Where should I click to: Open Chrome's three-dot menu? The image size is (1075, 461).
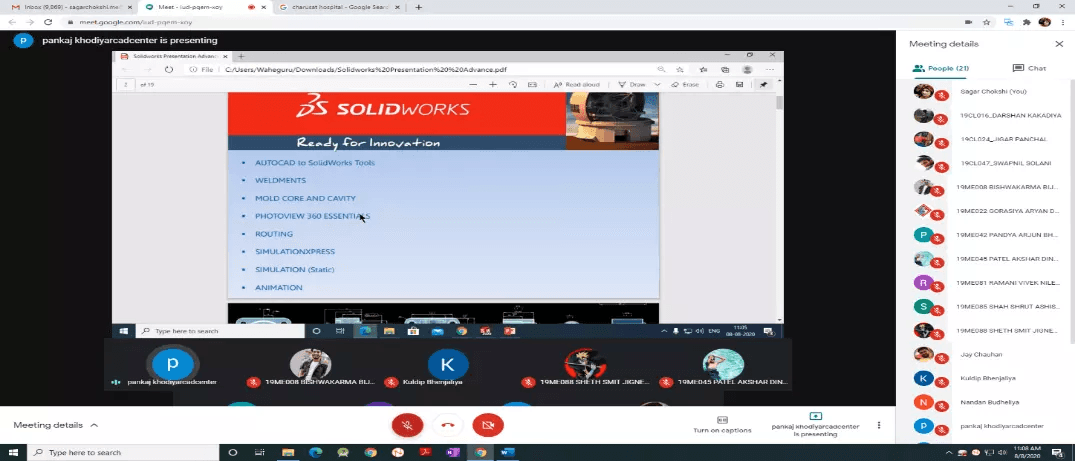(x=1063, y=22)
